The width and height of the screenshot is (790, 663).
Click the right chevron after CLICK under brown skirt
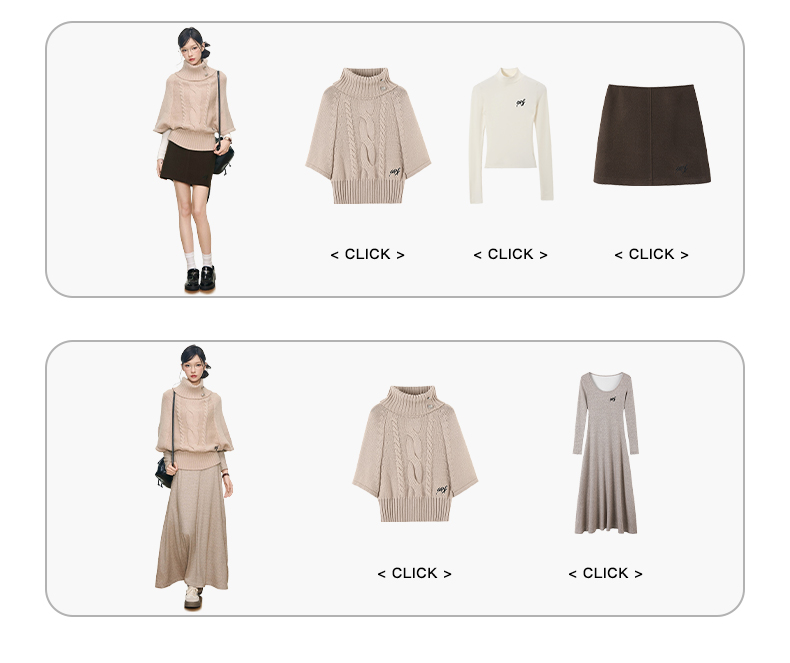click(685, 255)
